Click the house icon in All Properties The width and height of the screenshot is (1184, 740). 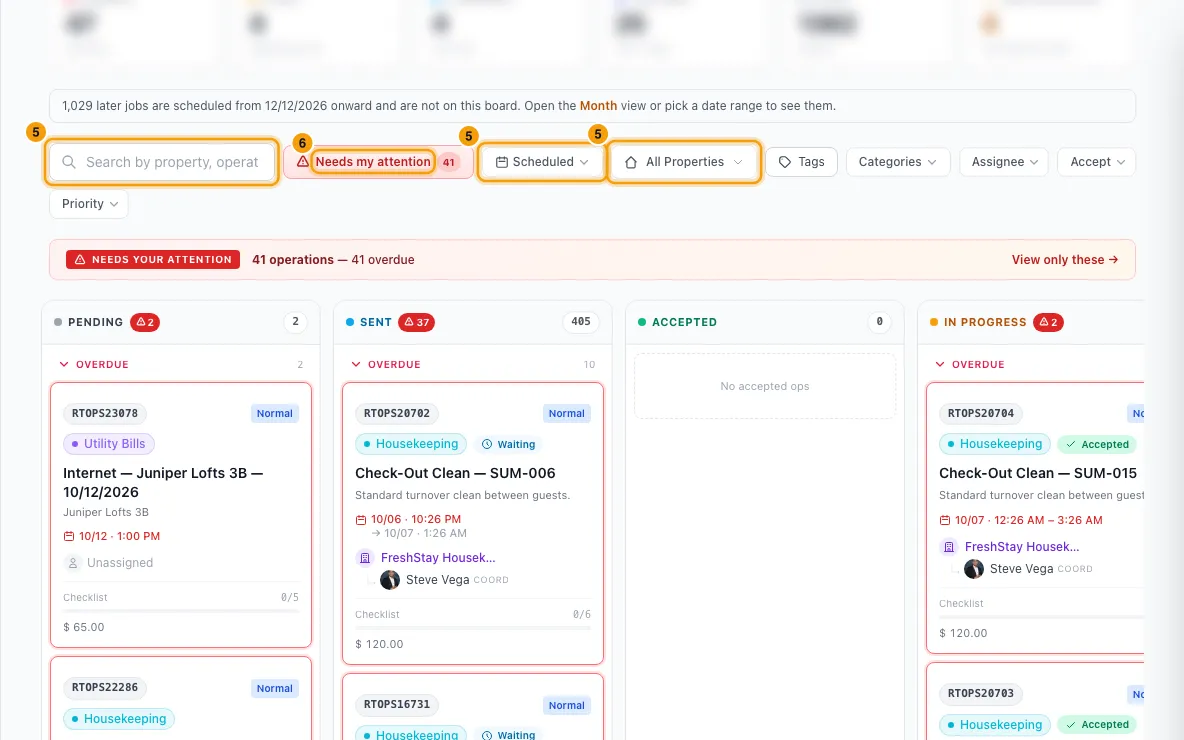(631, 162)
